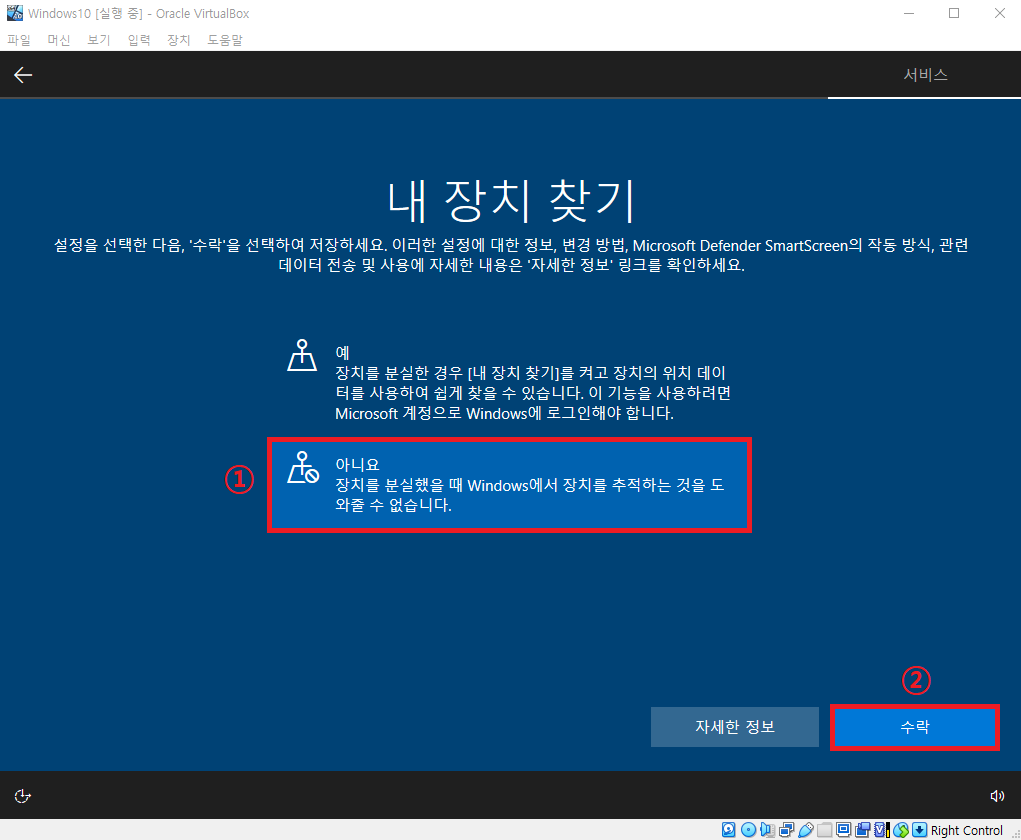The width and height of the screenshot is (1021, 840).
Task: Open the 보기 menu
Action: 99,40
